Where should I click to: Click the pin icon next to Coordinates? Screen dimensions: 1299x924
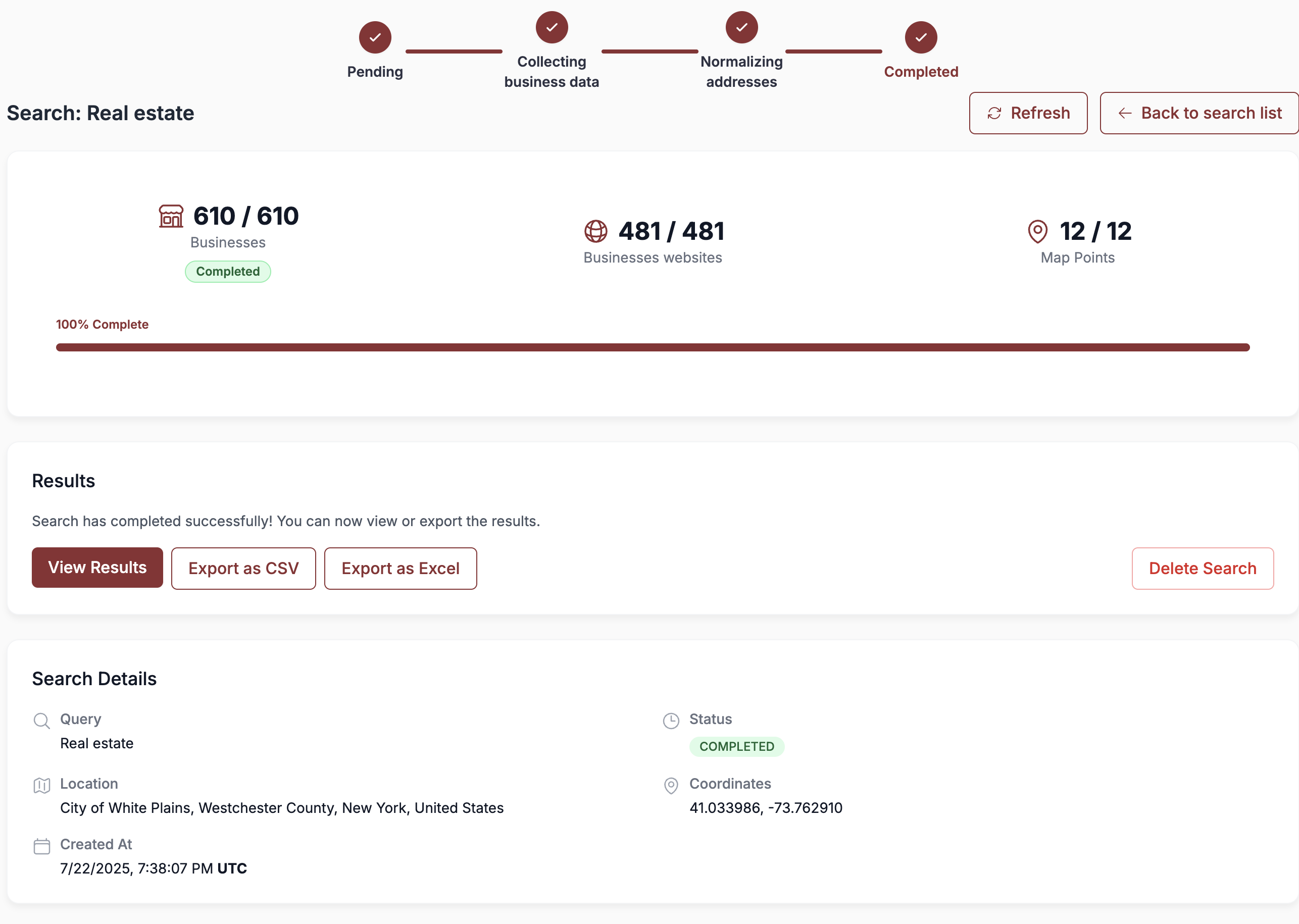click(x=671, y=785)
